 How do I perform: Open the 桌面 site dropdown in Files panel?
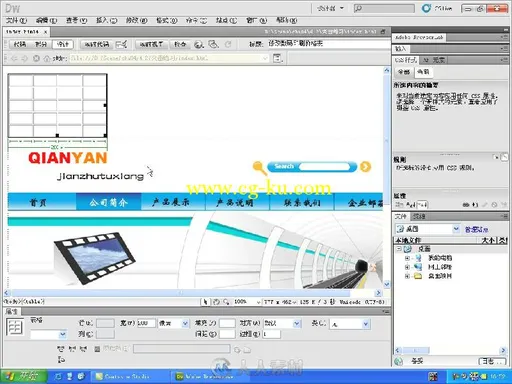tap(427, 229)
